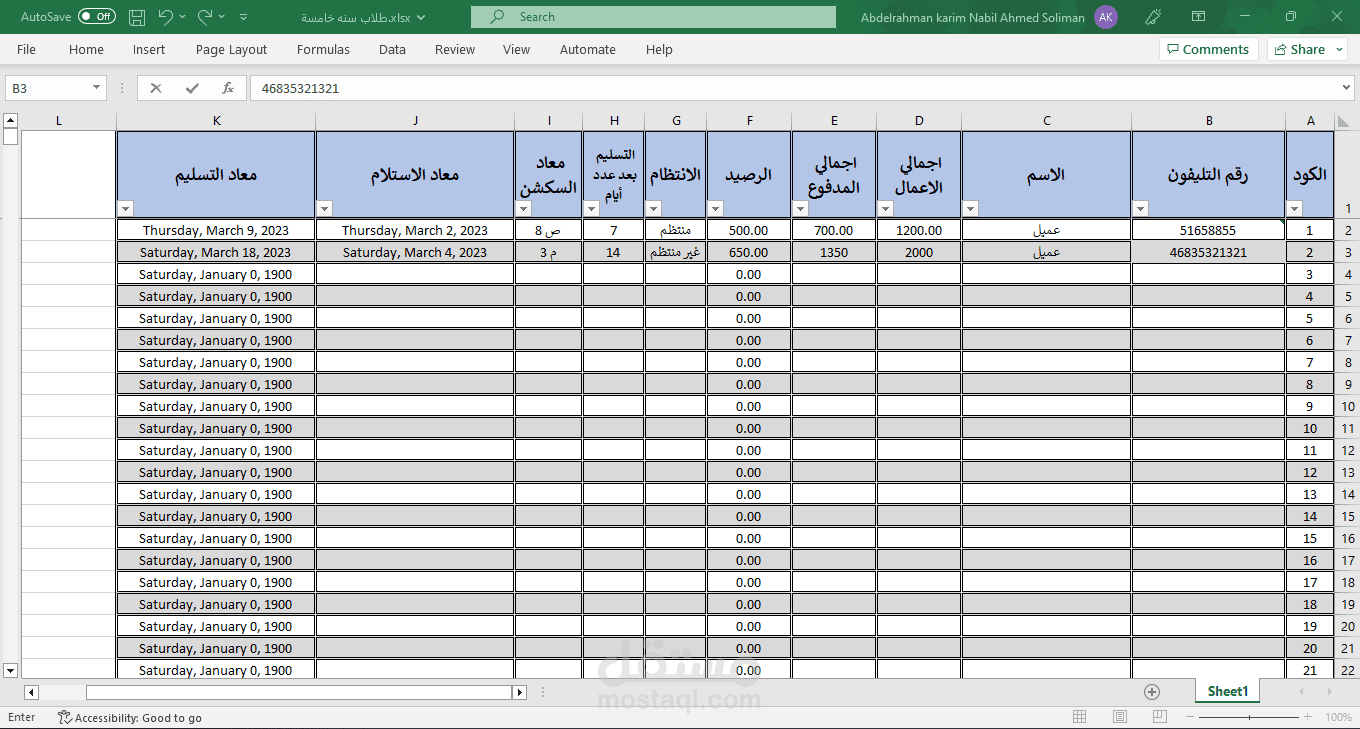The image size is (1360, 729).
Task: Open filter dropdown for معاد الاستلام column
Action: 325,208
